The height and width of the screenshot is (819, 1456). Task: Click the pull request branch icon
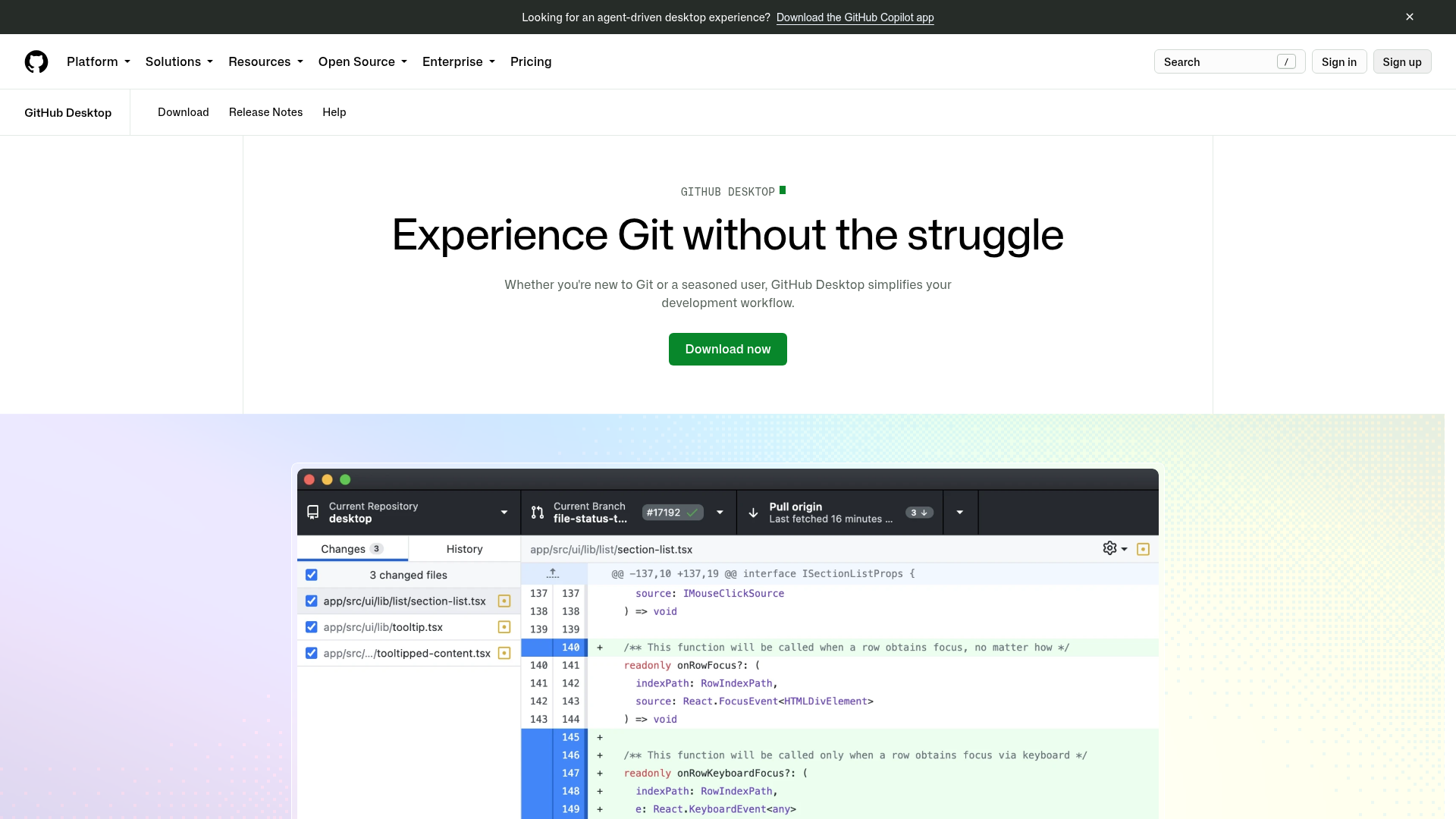(x=538, y=513)
